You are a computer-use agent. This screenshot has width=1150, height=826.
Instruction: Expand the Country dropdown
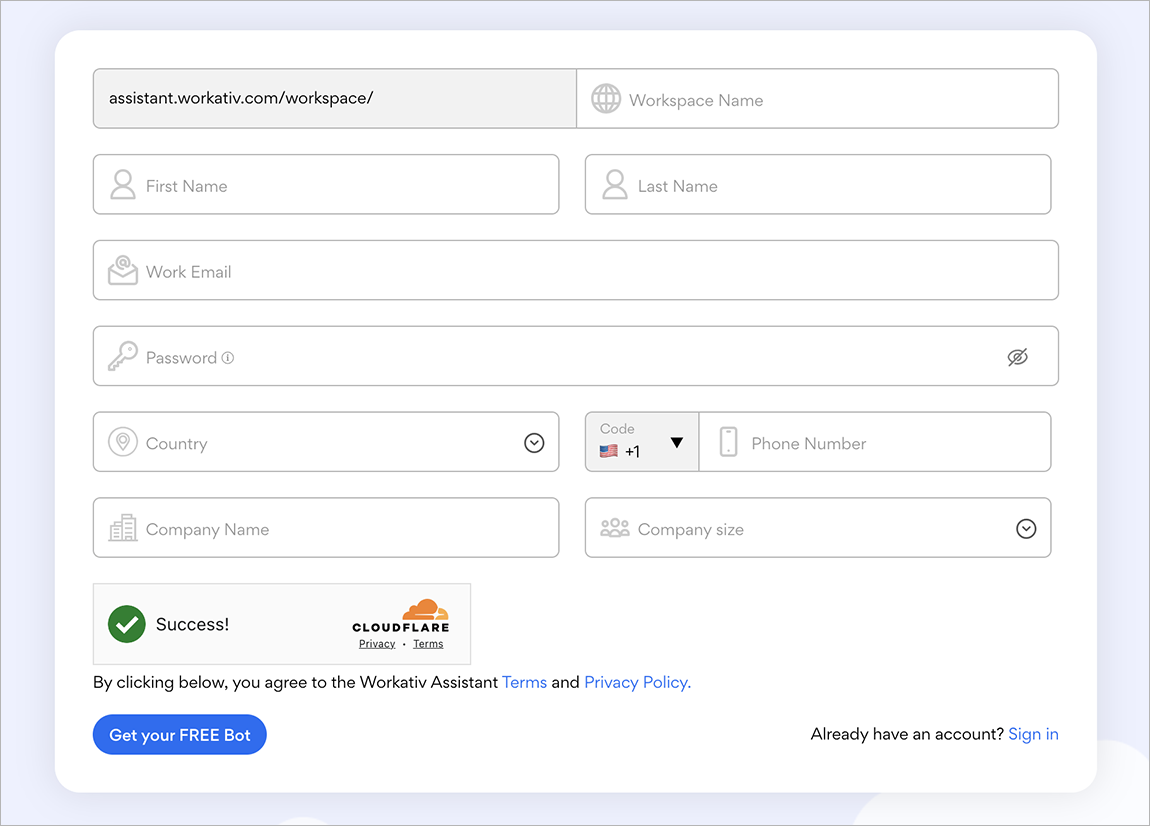coord(534,443)
